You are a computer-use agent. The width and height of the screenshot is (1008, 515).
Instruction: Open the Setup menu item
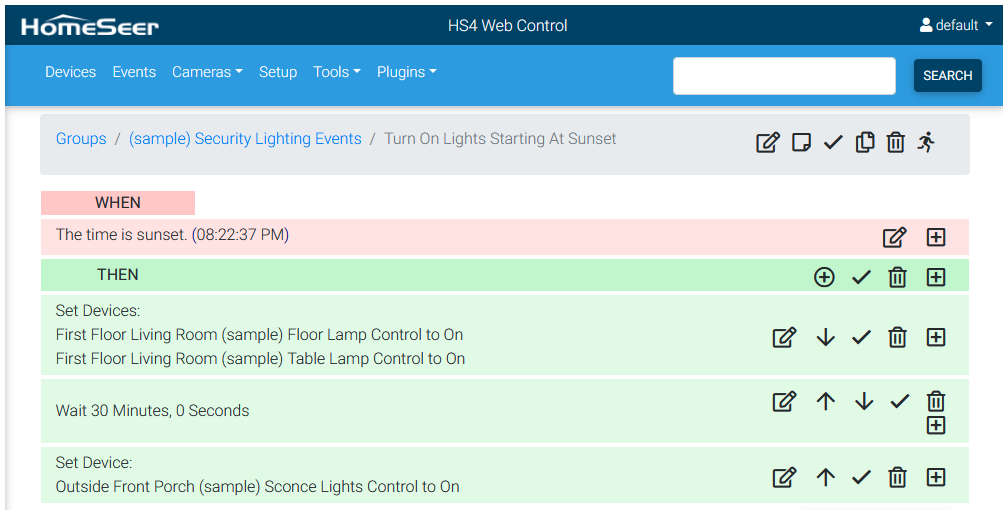(x=278, y=72)
